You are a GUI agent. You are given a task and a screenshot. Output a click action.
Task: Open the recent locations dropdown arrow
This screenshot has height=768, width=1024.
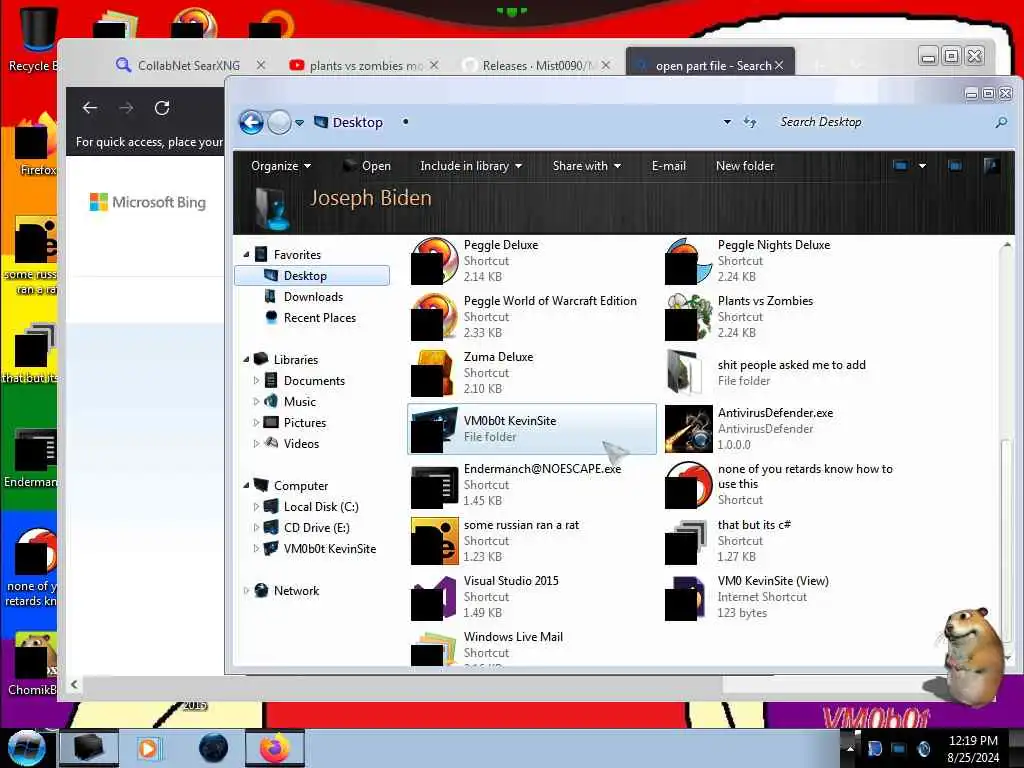299,123
